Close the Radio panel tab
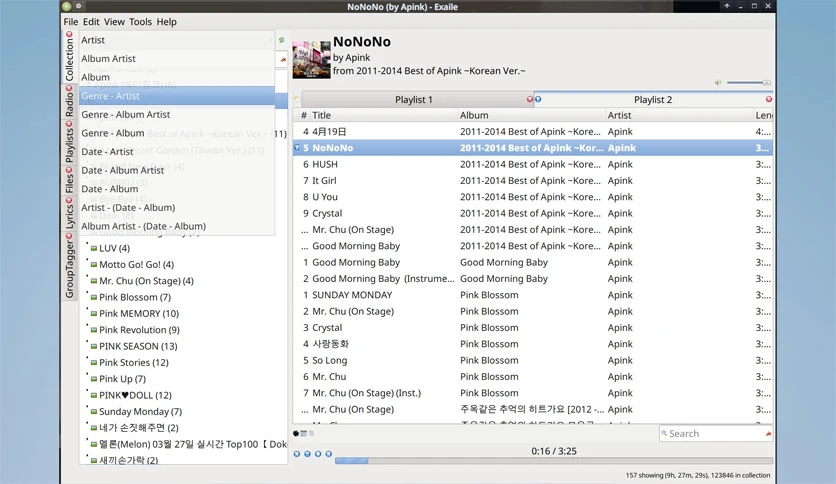 pyautogui.click(x=69, y=88)
